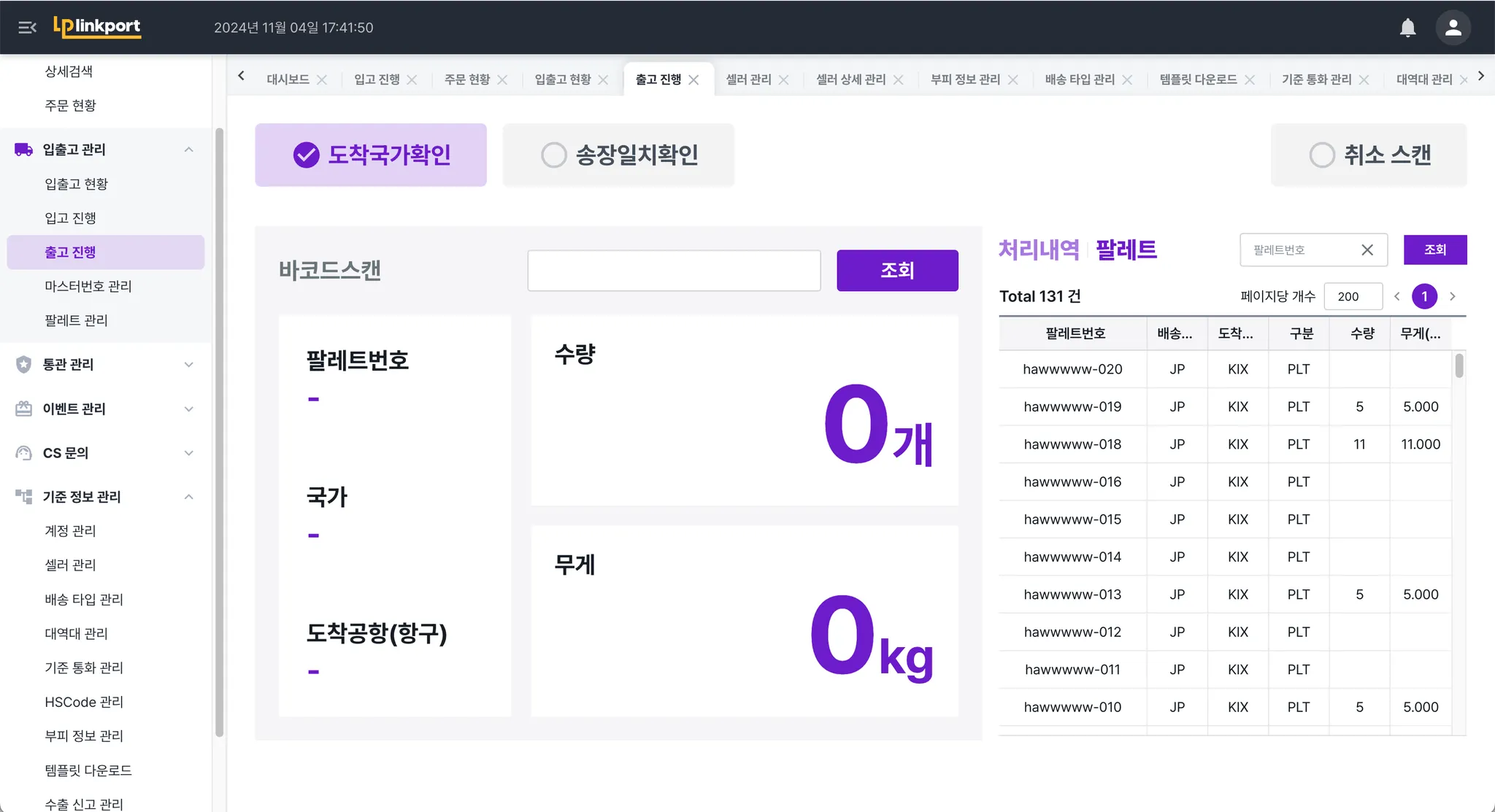Image resolution: width=1495 pixels, height=812 pixels.
Task: Clear the pallet number search field
Action: click(1367, 250)
